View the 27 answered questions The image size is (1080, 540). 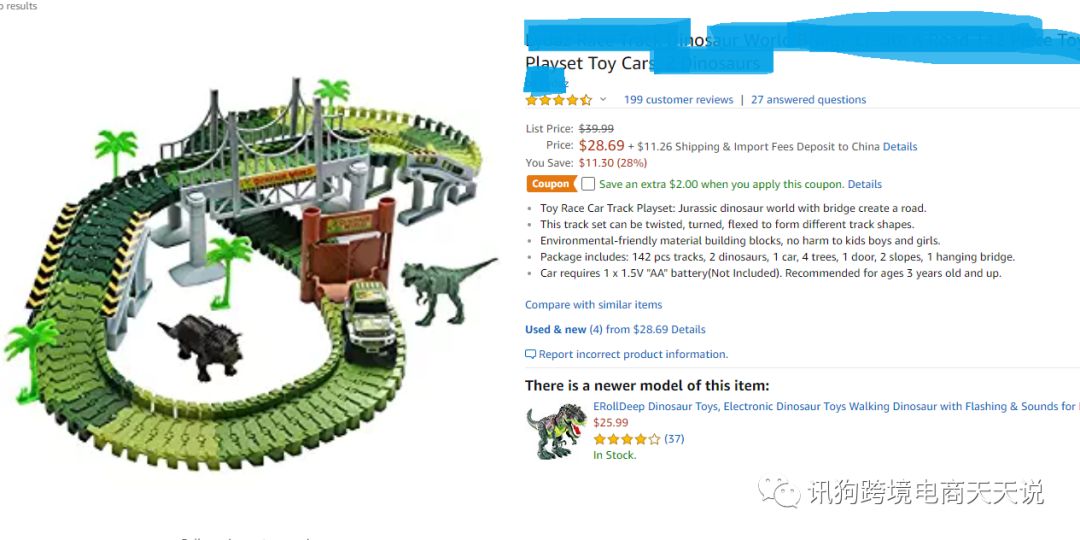click(808, 100)
